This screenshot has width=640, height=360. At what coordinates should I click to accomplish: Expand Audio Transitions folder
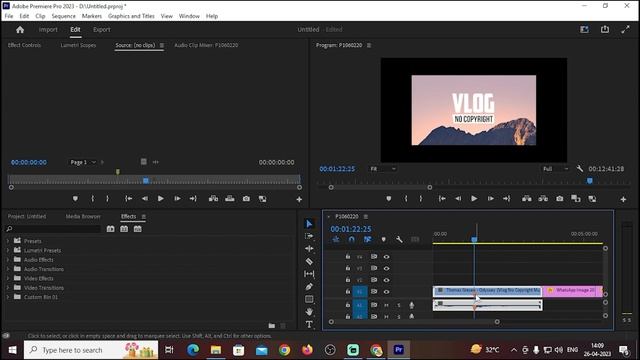8,269
